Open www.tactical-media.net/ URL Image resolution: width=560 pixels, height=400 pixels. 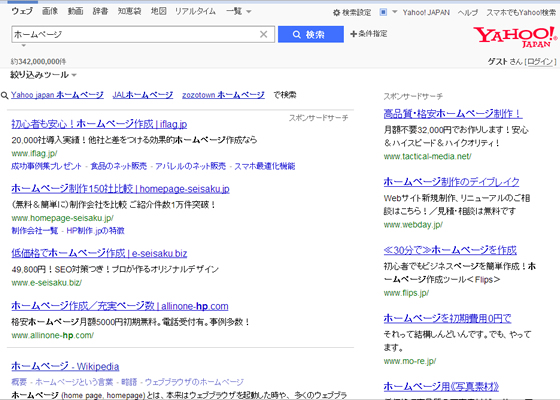coord(428,156)
